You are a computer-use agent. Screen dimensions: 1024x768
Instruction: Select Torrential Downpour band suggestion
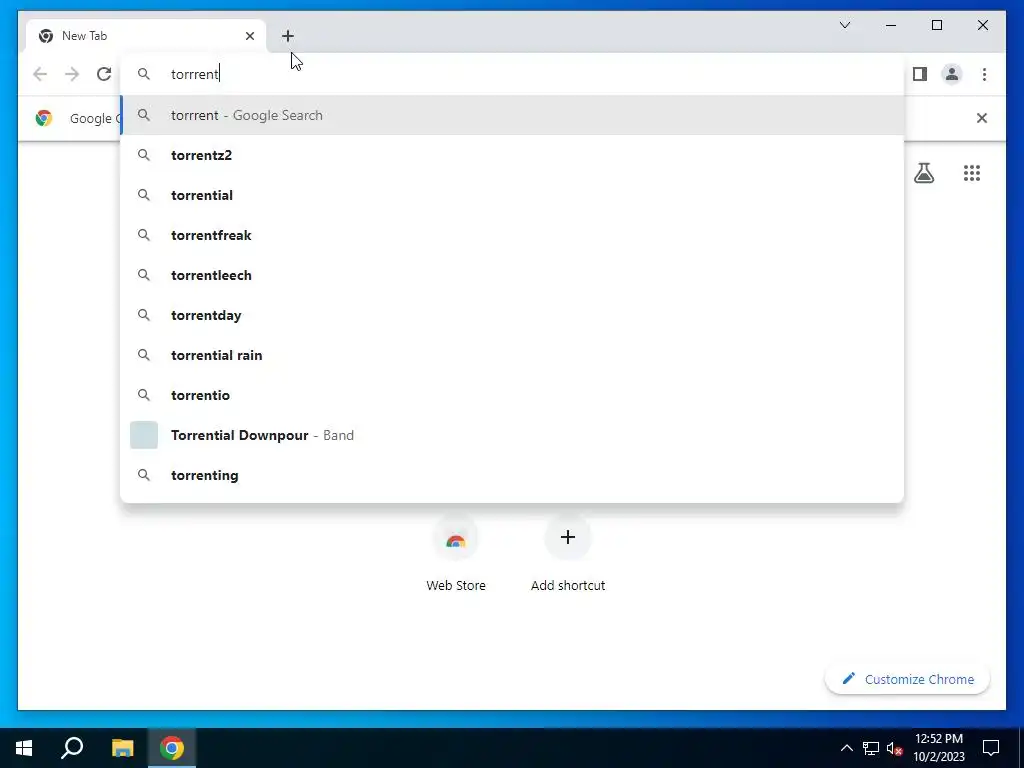(512, 435)
